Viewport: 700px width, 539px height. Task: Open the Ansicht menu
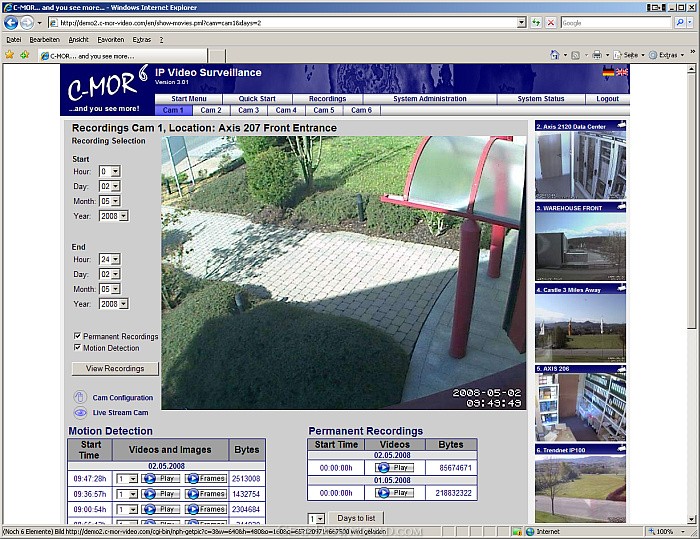pos(79,40)
